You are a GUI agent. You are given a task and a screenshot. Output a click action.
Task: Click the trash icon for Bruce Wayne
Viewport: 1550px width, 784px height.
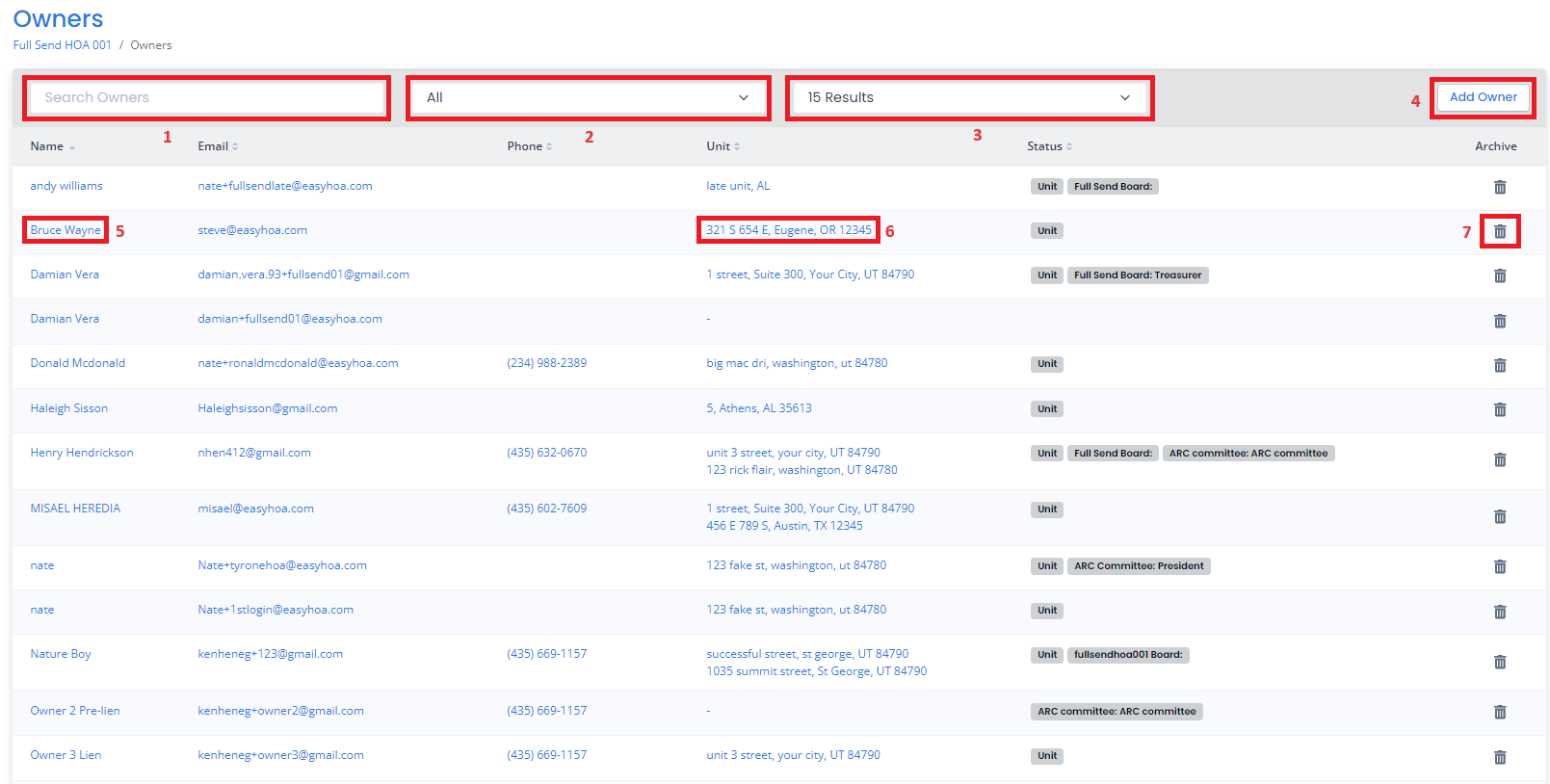1500,231
